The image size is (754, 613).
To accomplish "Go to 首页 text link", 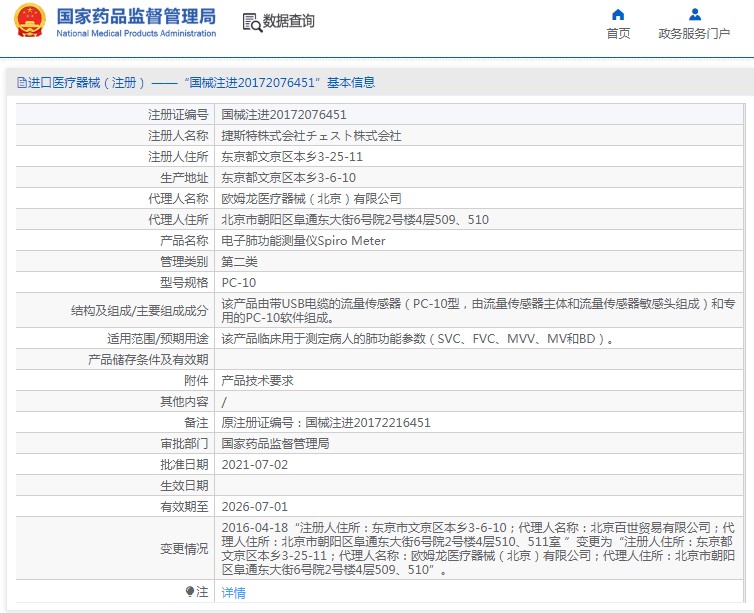I will pyautogui.click(x=618, y=33).
